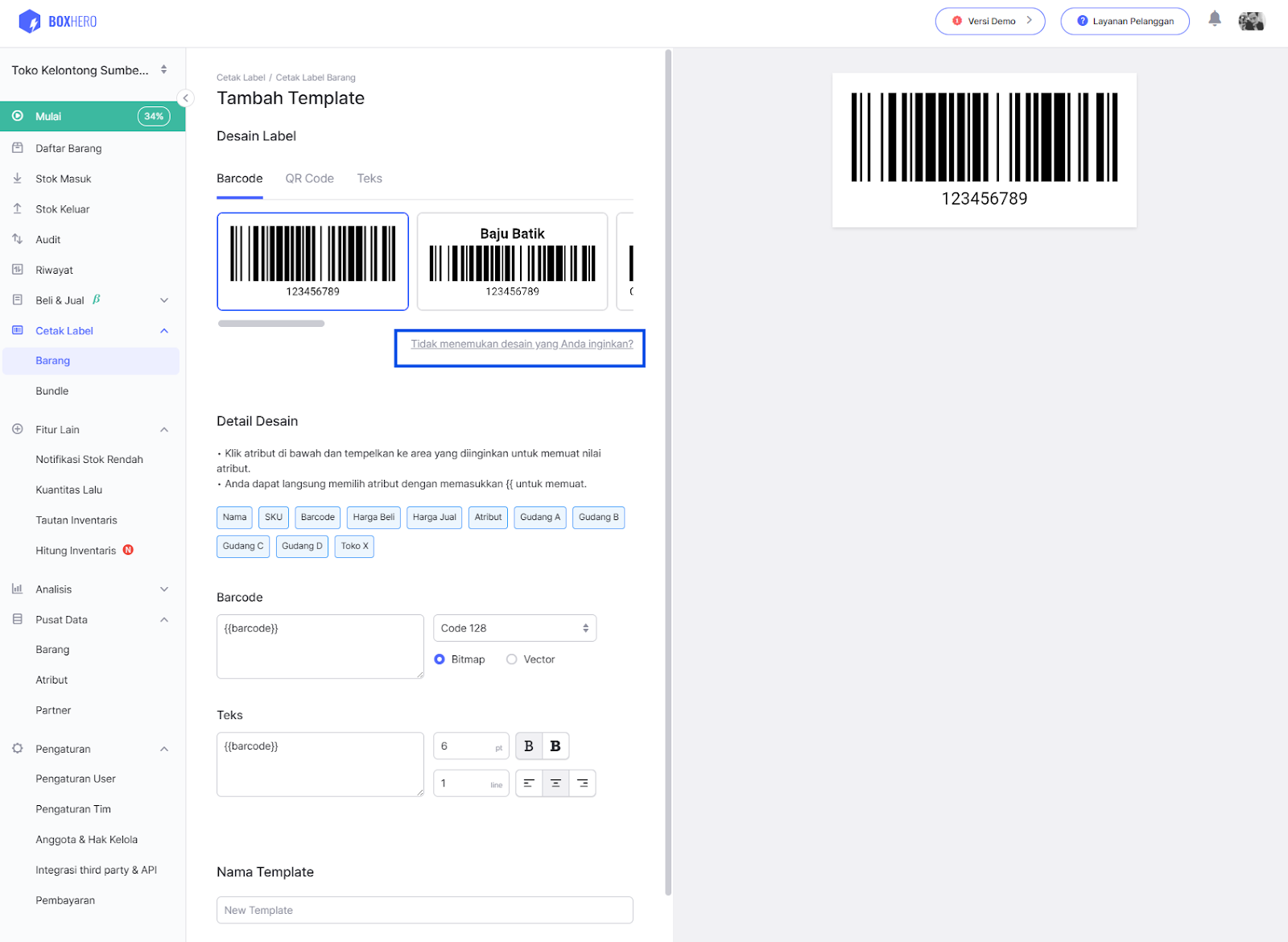Click the 34% progress badge
1288x942 pixels.
[154, 116]
